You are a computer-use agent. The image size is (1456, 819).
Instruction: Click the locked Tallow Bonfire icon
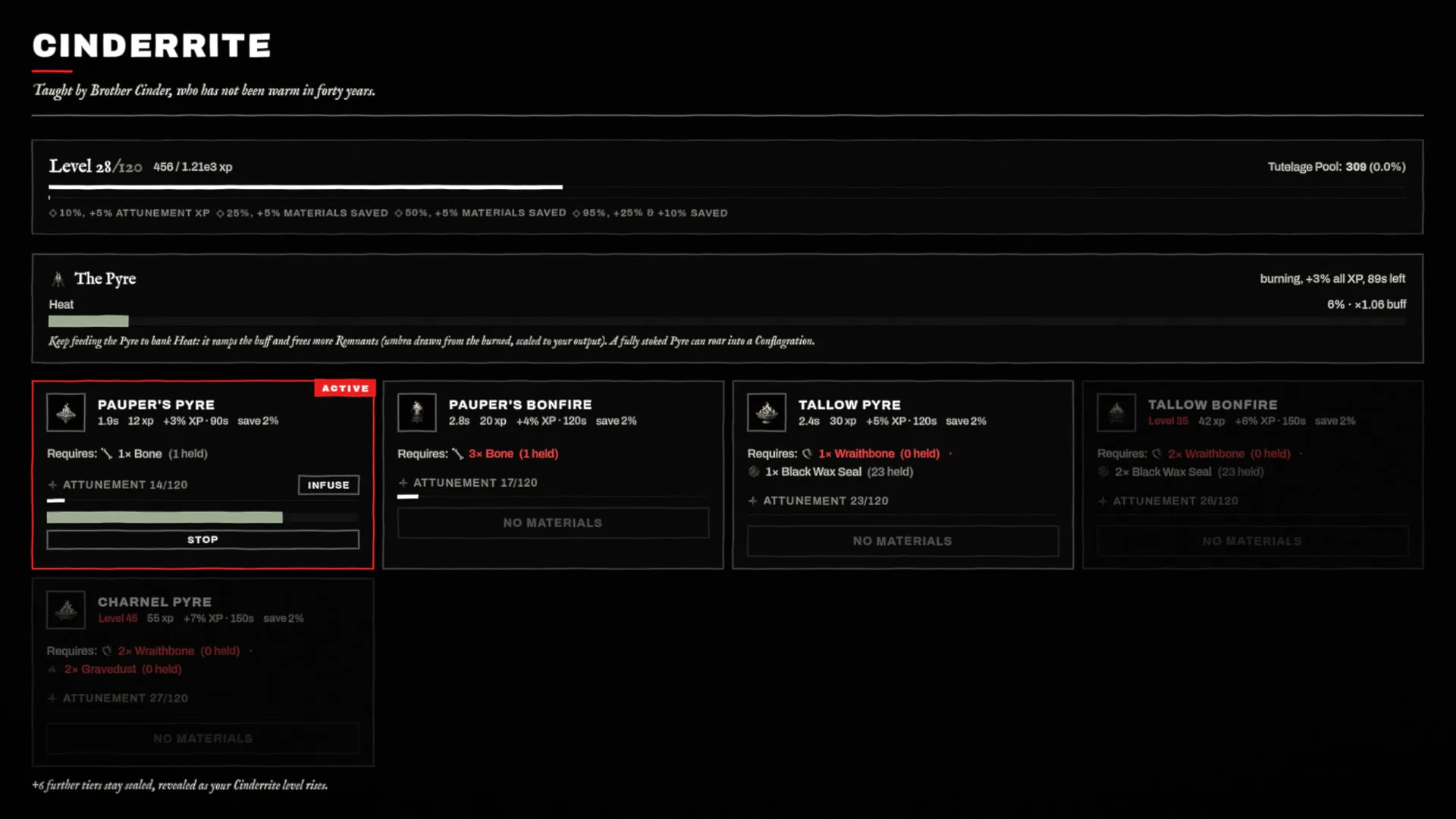(1116, 413)
